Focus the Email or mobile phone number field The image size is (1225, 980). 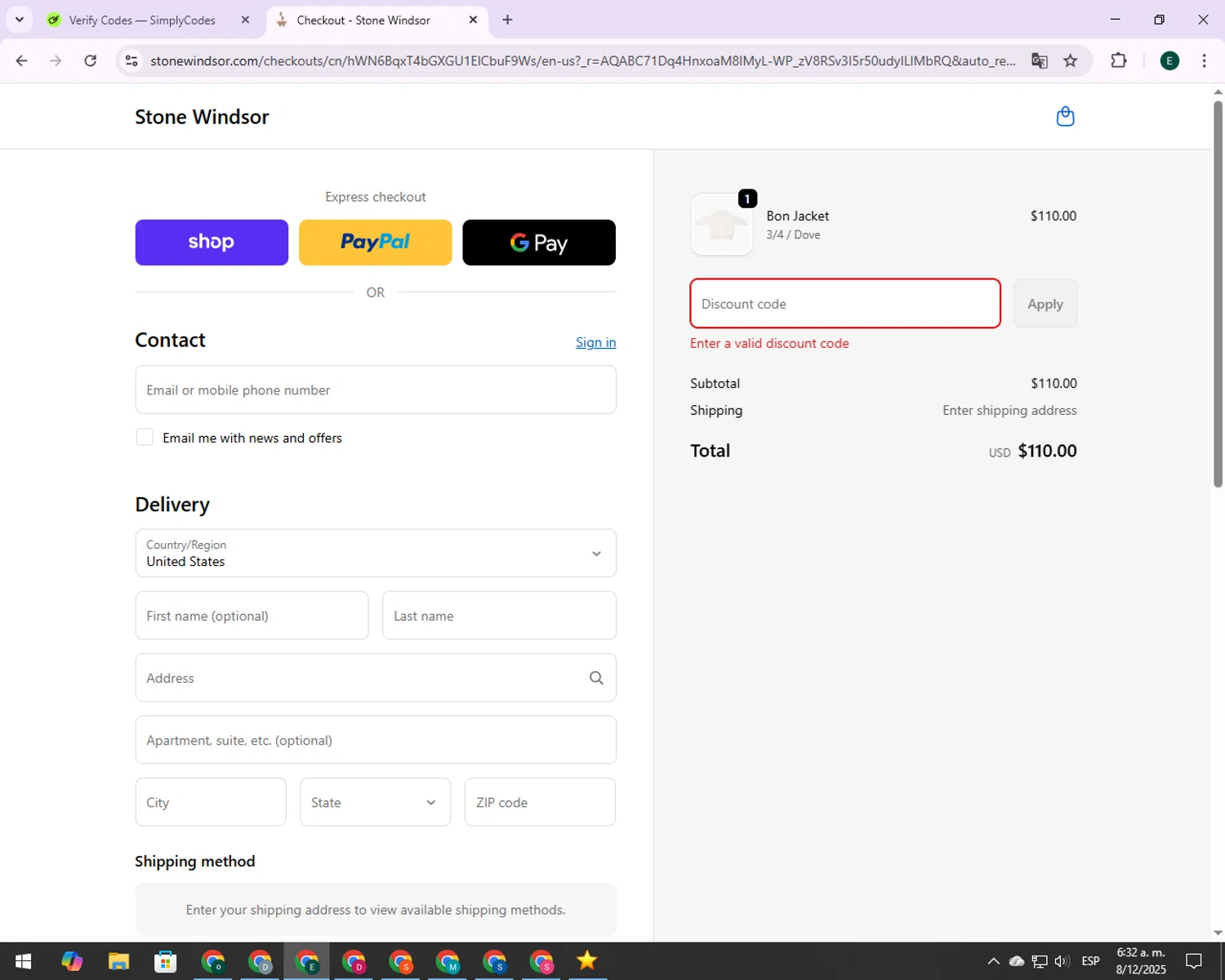pos(376,390)
